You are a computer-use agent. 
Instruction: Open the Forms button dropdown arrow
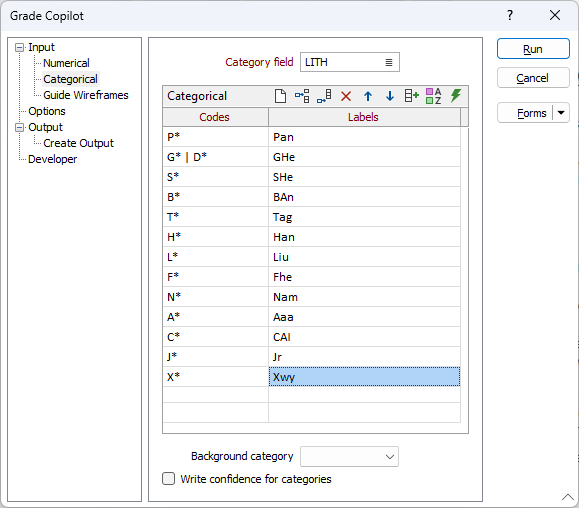pos(561,113)
